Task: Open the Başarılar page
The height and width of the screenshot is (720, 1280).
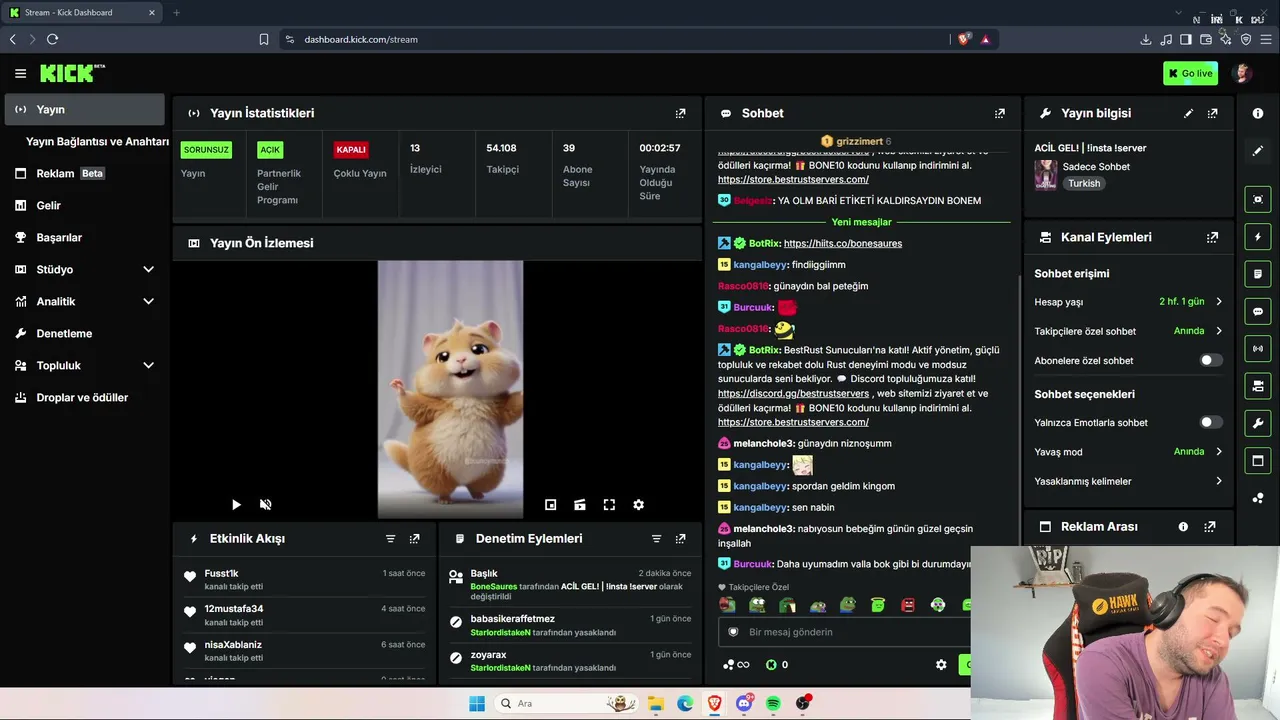Action: coord(84,237)
